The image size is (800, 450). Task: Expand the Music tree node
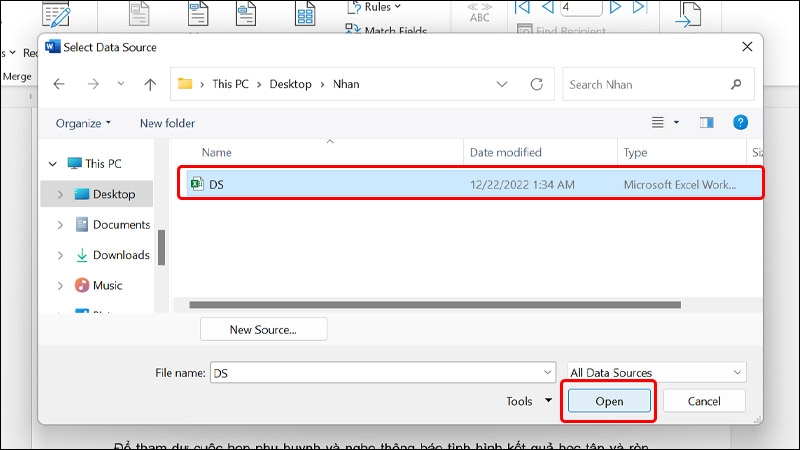(60, 286)
